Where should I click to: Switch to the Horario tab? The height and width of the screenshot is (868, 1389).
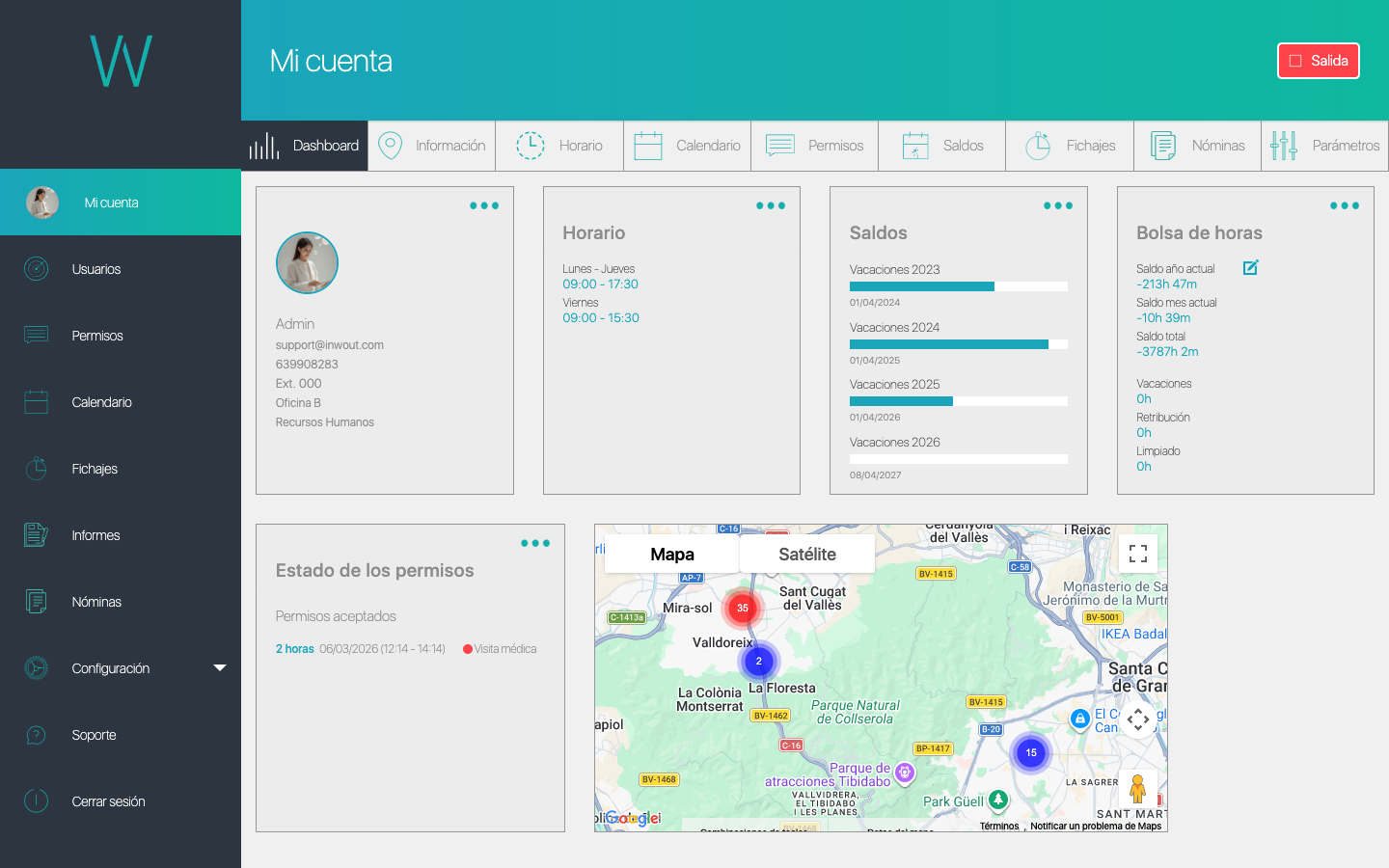point(559,146)
